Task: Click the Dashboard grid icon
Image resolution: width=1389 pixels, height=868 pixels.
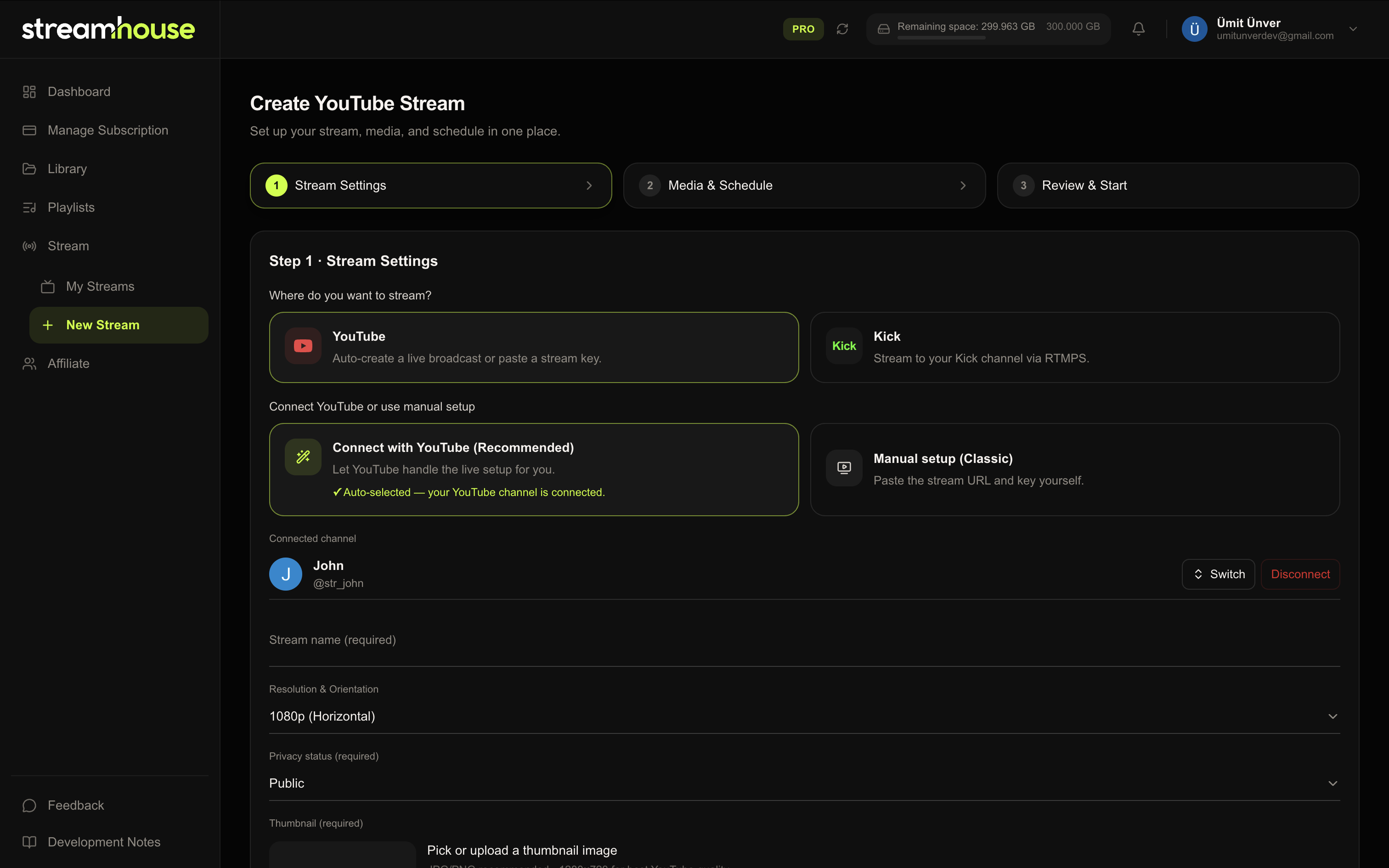Action: point(29,92)
